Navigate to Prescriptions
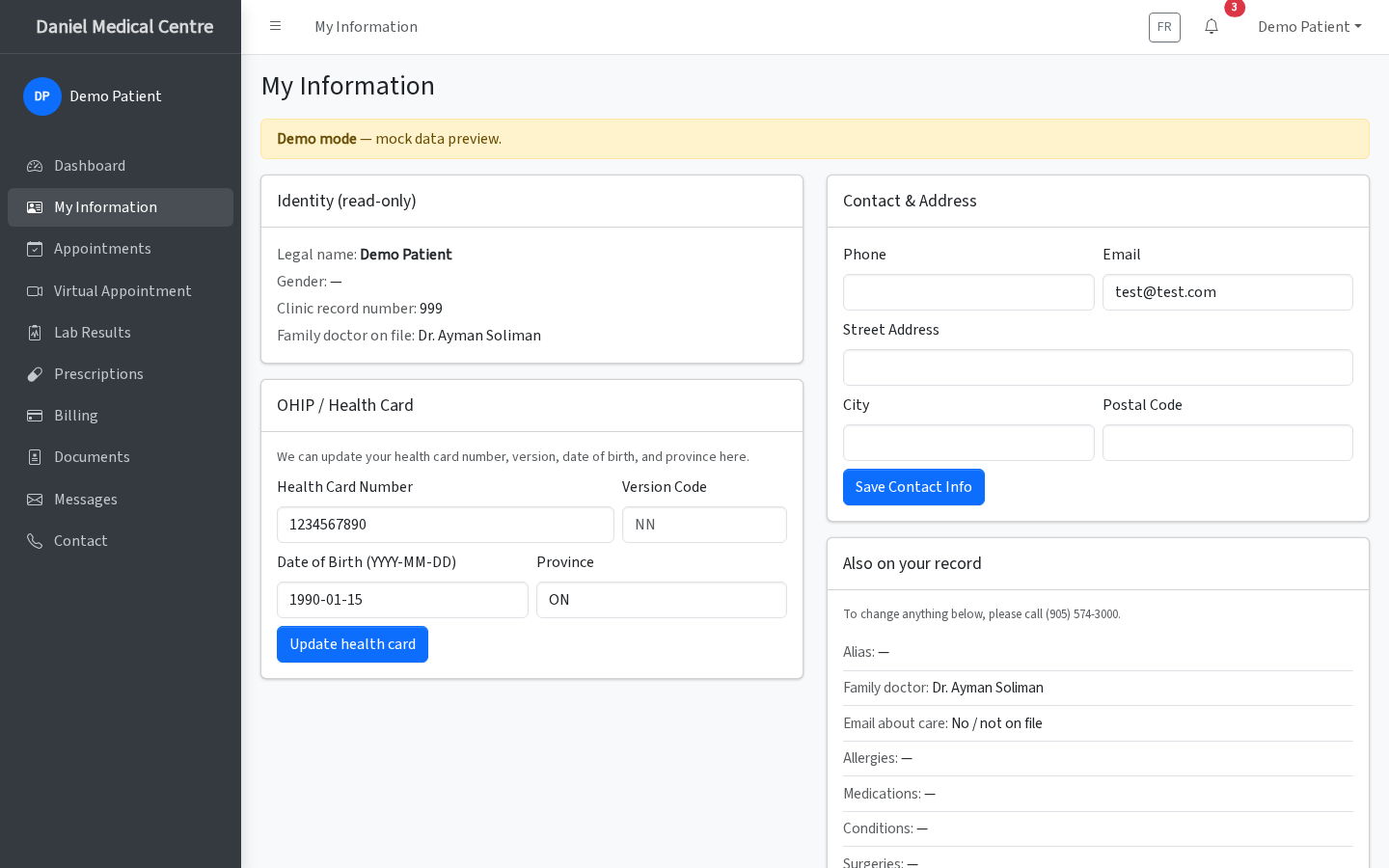The width and height of the screenshot is (1389, 868). pyautogui.click(x=121, y=374)
